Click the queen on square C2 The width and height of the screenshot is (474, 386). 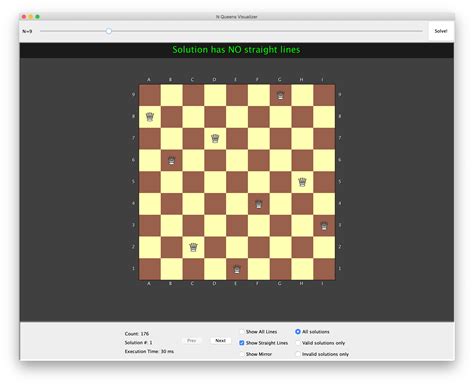point(193,248)
